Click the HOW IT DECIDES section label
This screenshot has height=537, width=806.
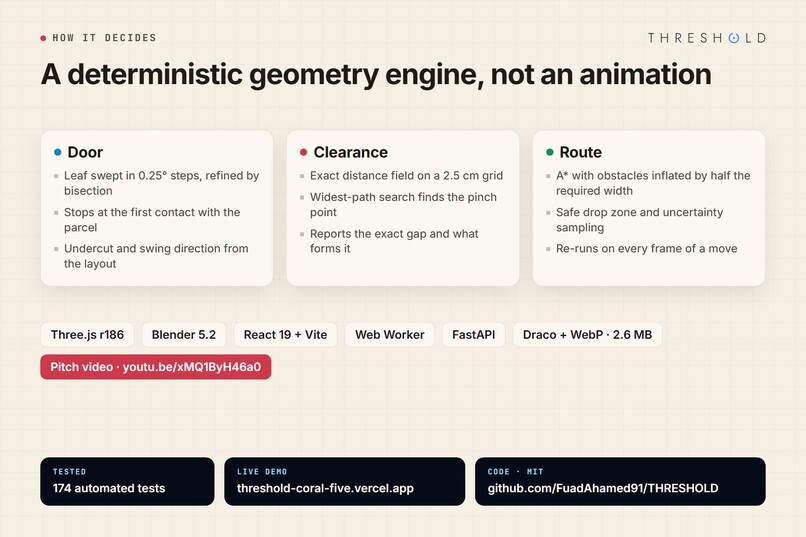click(x=104, y=38)
